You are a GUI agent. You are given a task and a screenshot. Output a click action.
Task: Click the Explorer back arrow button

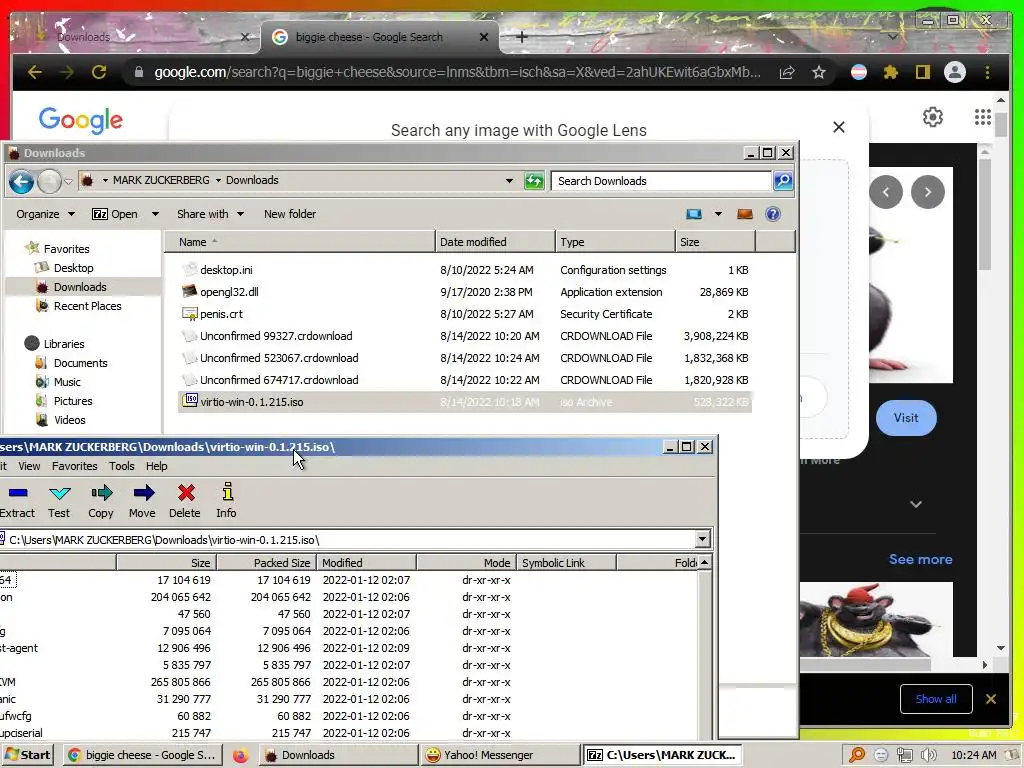pos(21,182)
